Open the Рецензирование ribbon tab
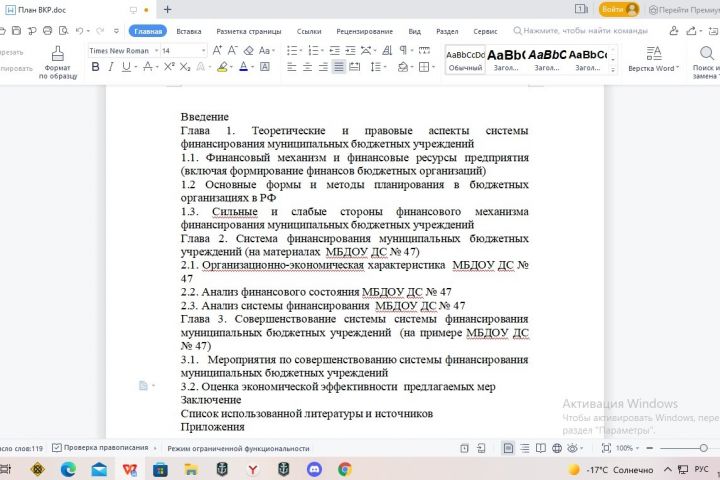The width and height of the screenshot is (720, 480). click(x=365, y=31)
